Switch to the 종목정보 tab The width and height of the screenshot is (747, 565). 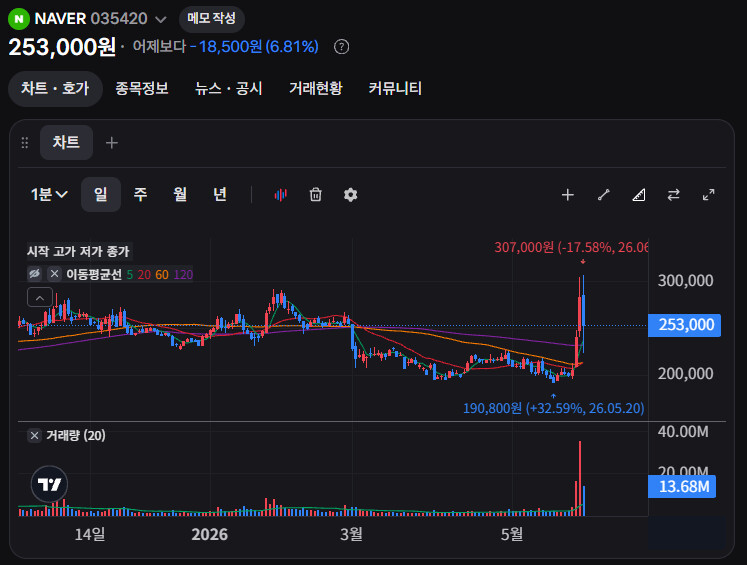(x=142, y=89)
